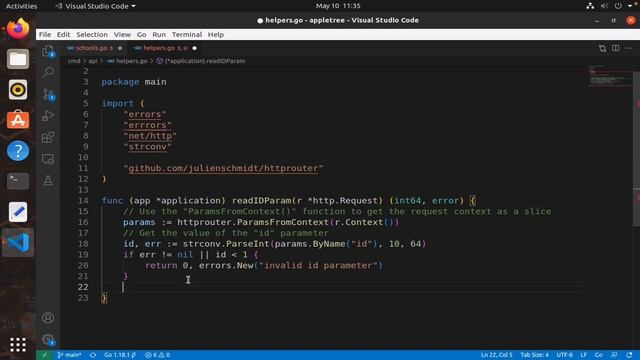
Task: Click the feedback icon in the status bar
Action: (x=614, y=355)
